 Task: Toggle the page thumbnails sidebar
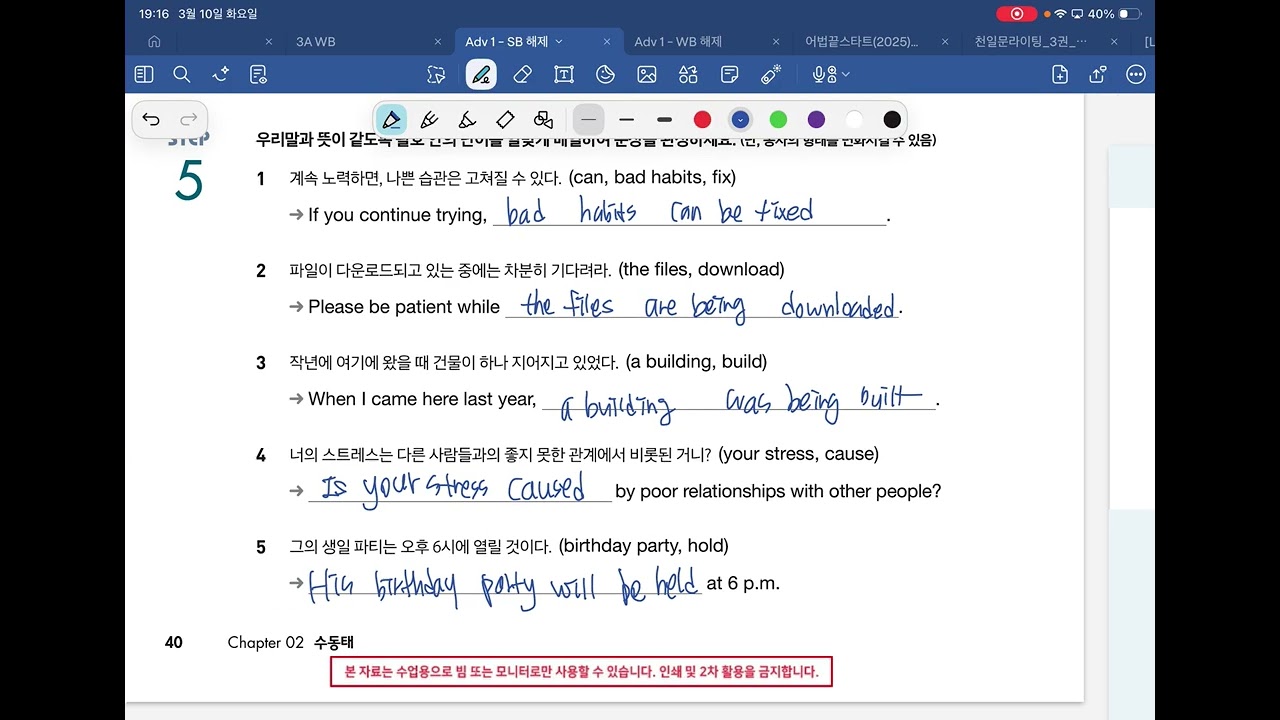tap(144, 74)
